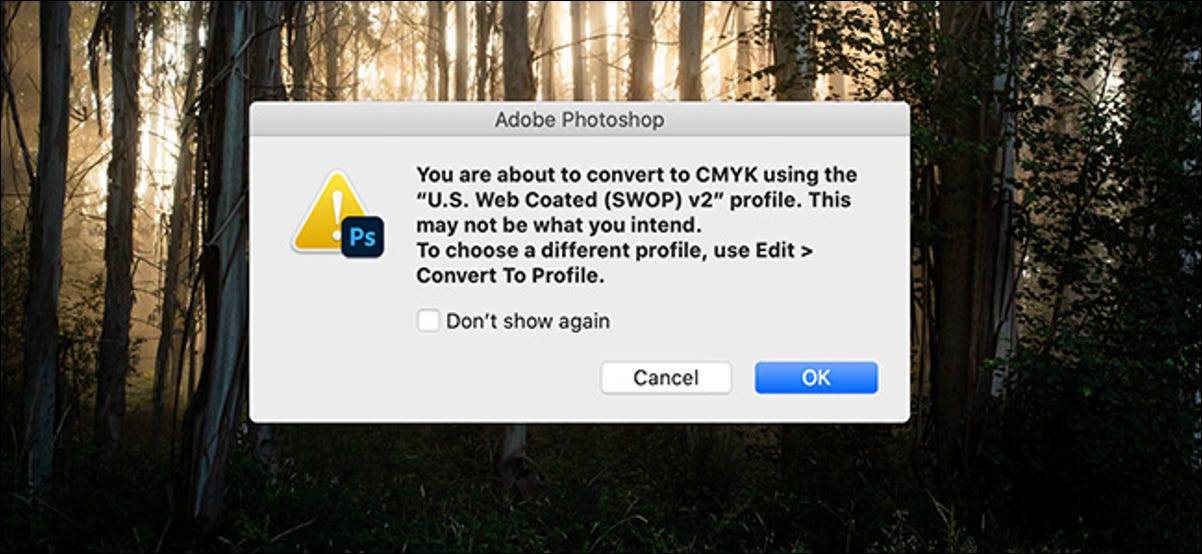Click the blank area right of the checkbox label

click(750, 321)
